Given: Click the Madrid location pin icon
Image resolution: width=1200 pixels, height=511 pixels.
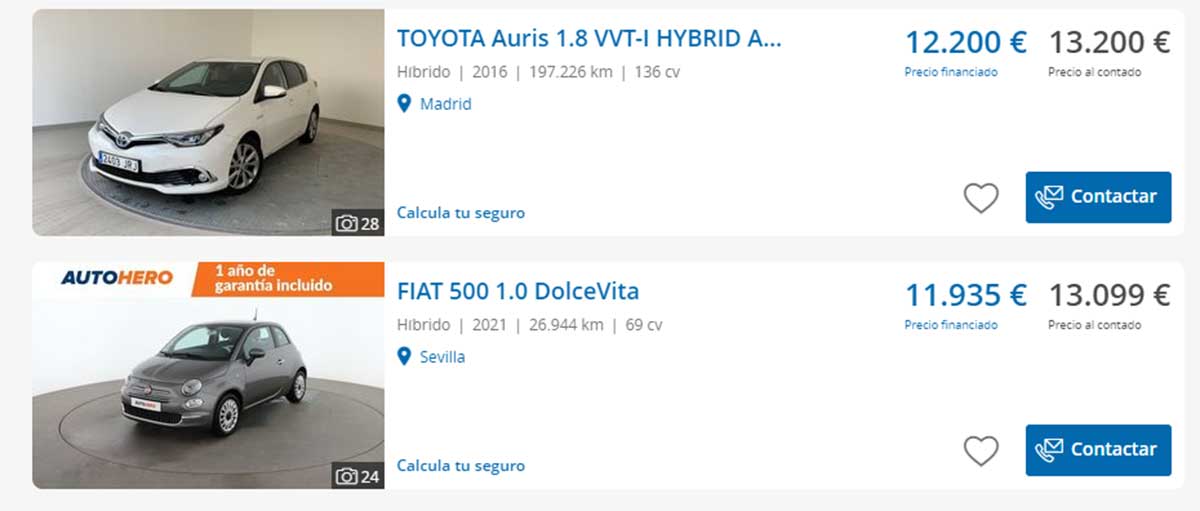Looking at the screenshot, I should [x=404, y=103].
